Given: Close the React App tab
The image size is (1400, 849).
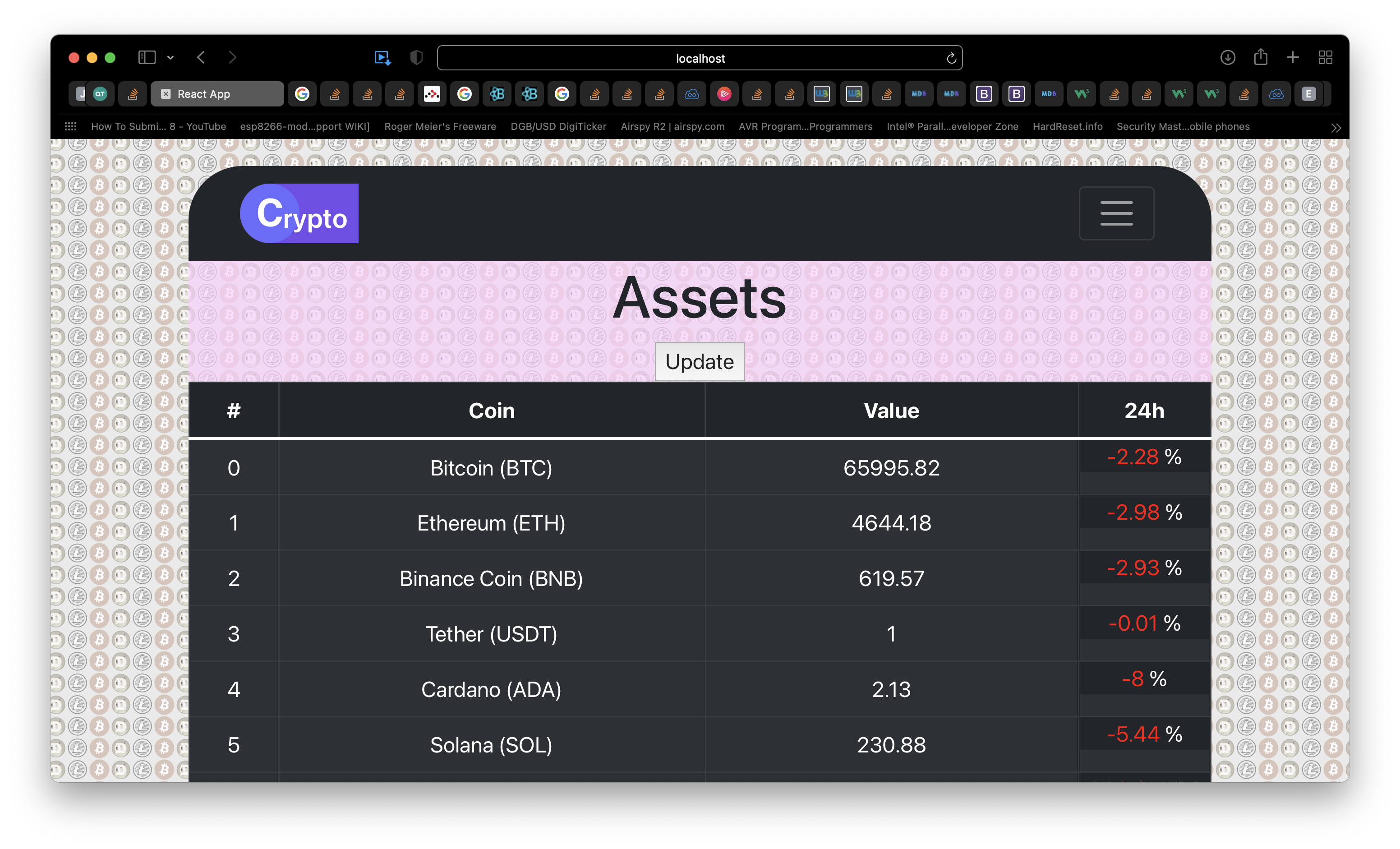Looking at the screenshot, I should [166, 94].
